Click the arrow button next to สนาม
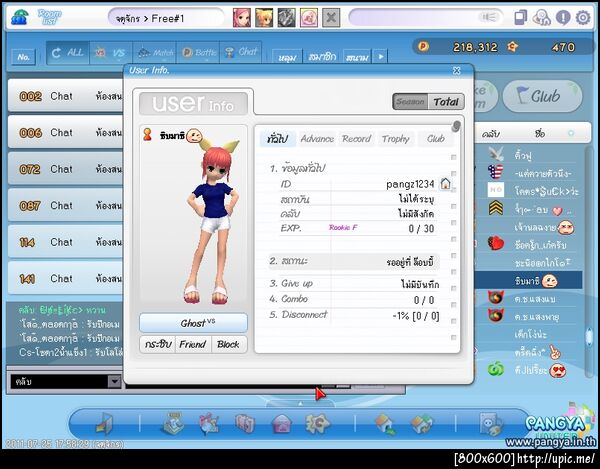 (381, 57)
